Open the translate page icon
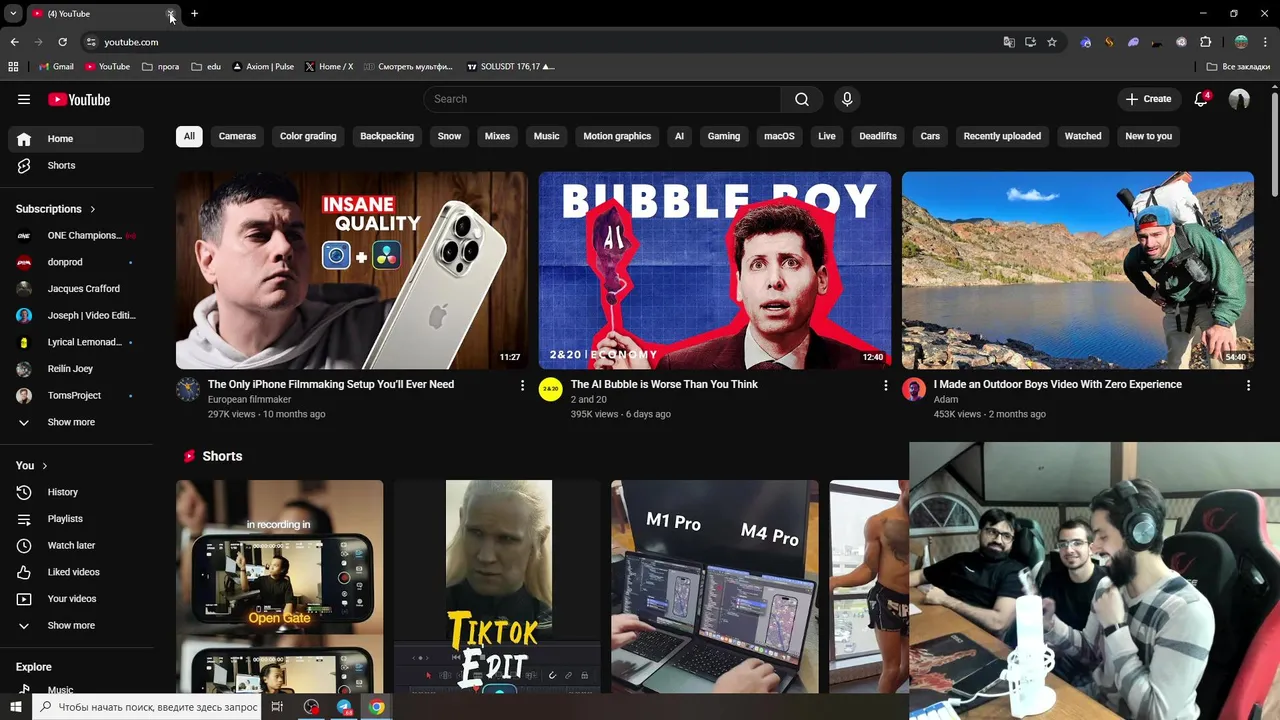This screenshot has width=1280, height=720. click(1009, 42)
